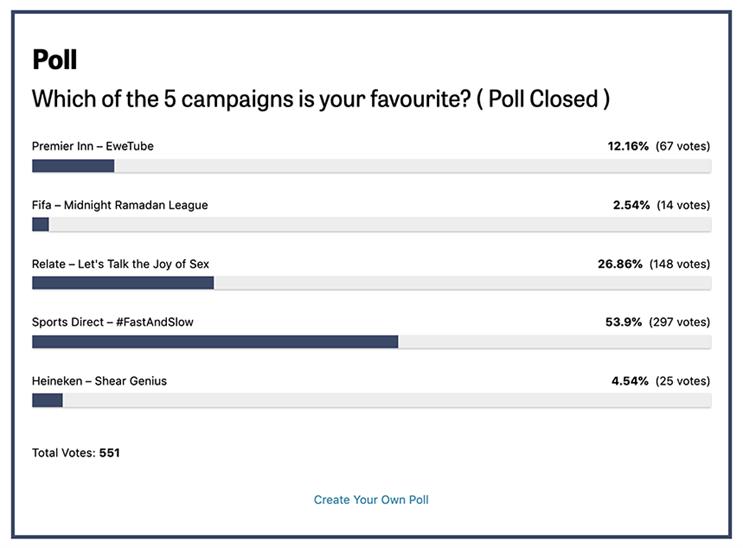Select the Heineken – Shear Genius label

100,381
